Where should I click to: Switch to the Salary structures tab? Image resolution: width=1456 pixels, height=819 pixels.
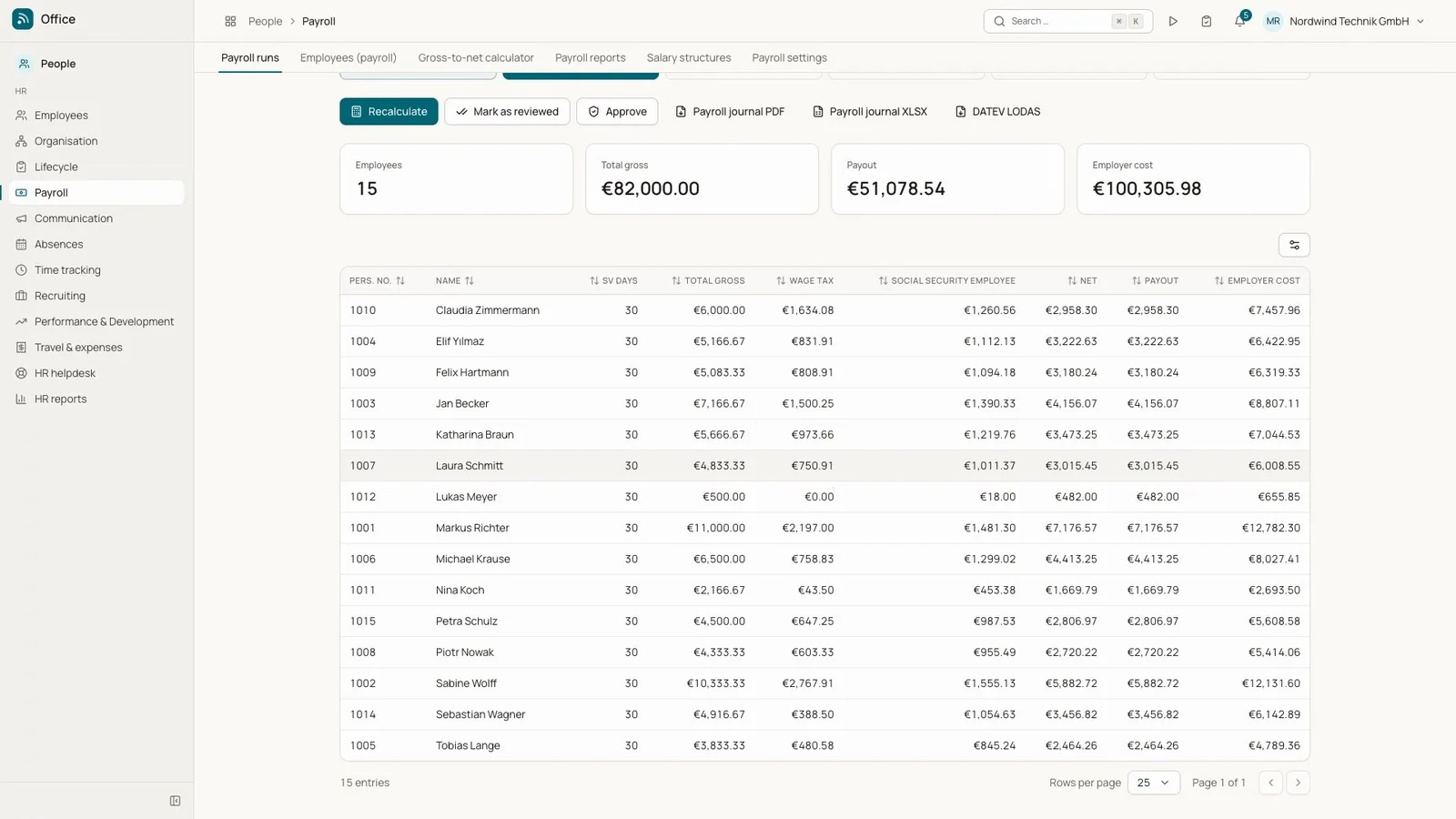click(689, 57)
